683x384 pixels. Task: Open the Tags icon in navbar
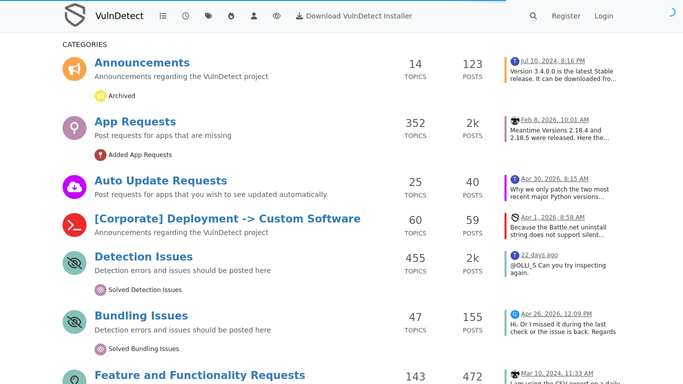(208, 16)
